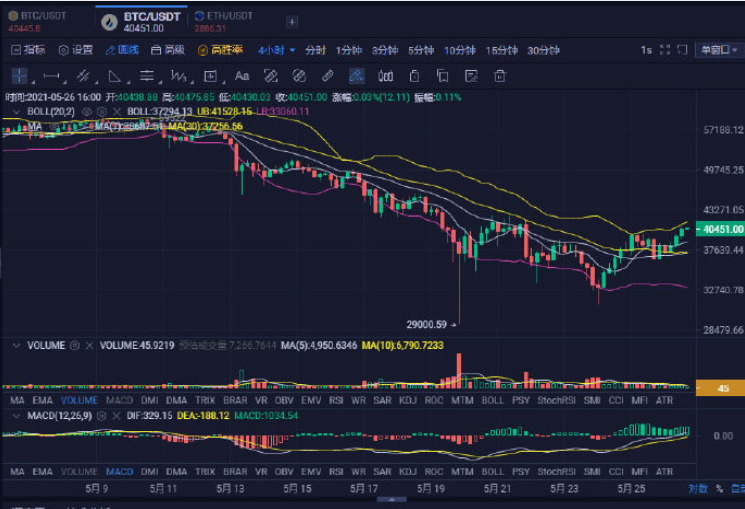Collapse the MACD(12,26,9) indicator chevron
This screenshot has height=509, width=745.
[16, 416]
